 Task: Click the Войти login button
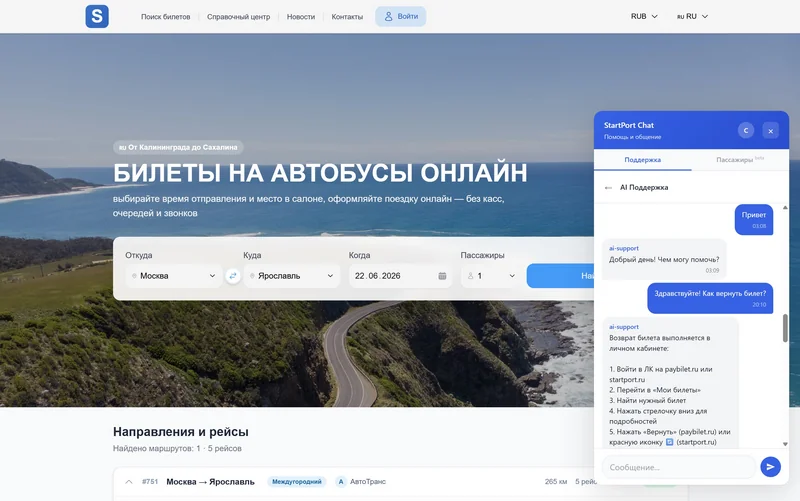pos(401,16)
